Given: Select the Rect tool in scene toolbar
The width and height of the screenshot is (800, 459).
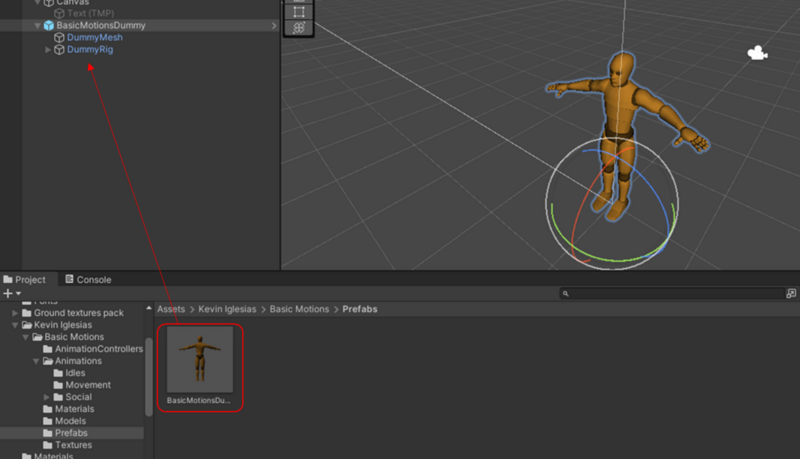Looking at the screenshot, I should tap(299, 12).
